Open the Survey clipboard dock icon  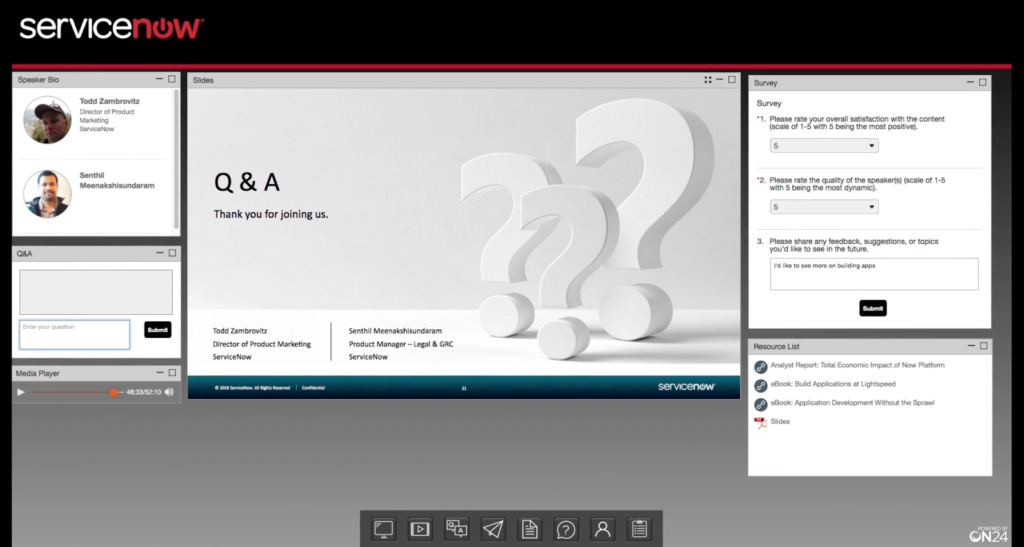639,529
